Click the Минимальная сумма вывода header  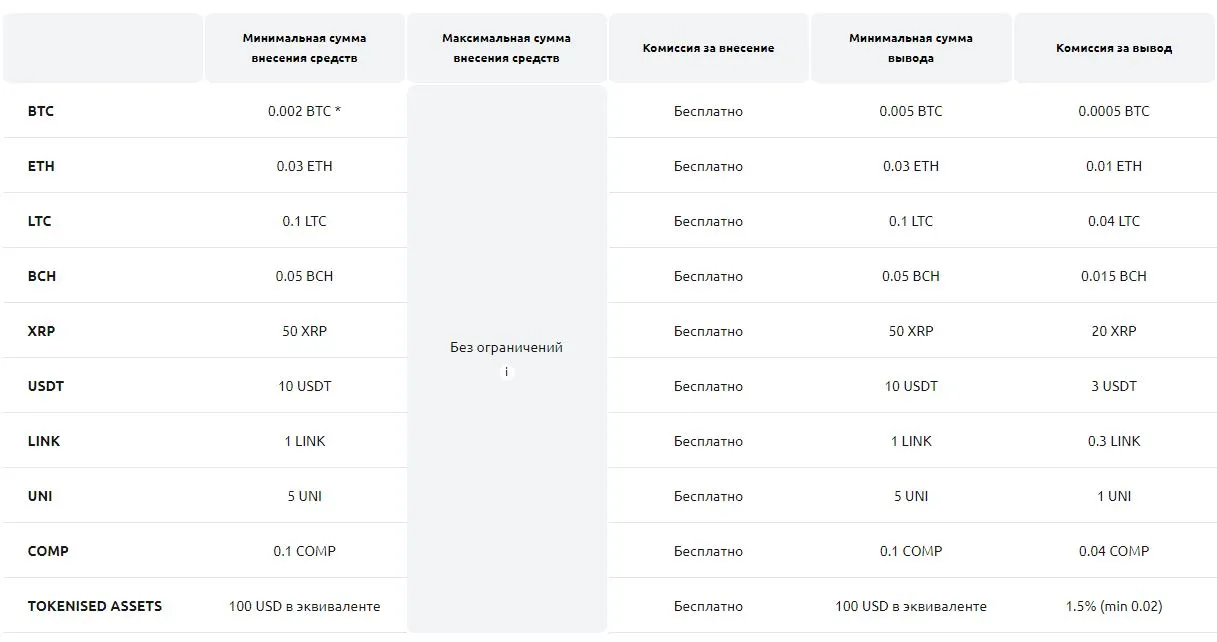pos(911,48)
